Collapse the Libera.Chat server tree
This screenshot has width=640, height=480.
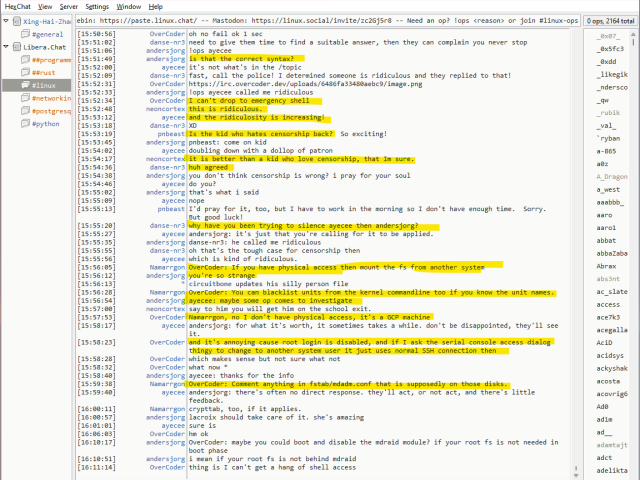6,46
